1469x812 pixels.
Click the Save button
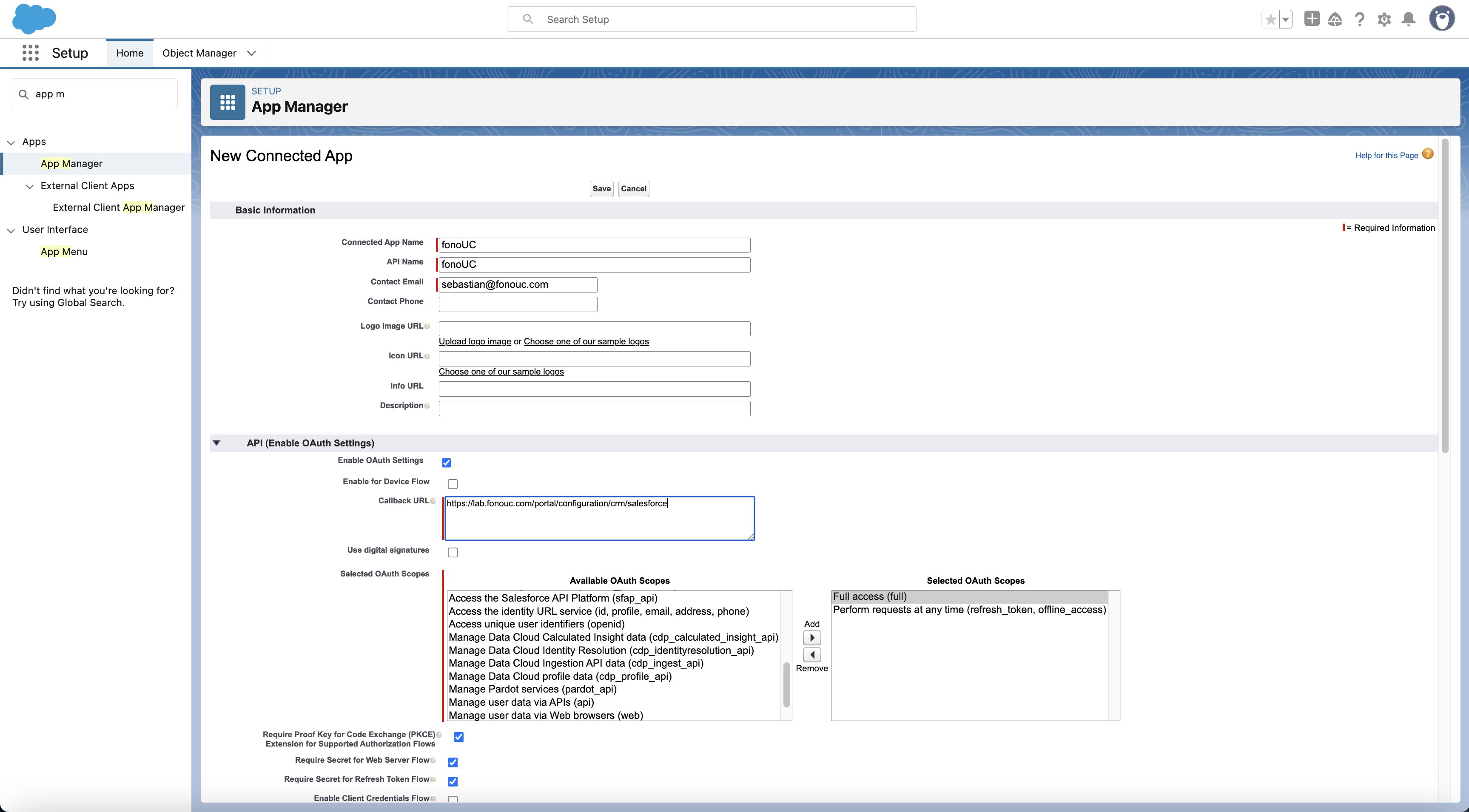coord(602,189)
